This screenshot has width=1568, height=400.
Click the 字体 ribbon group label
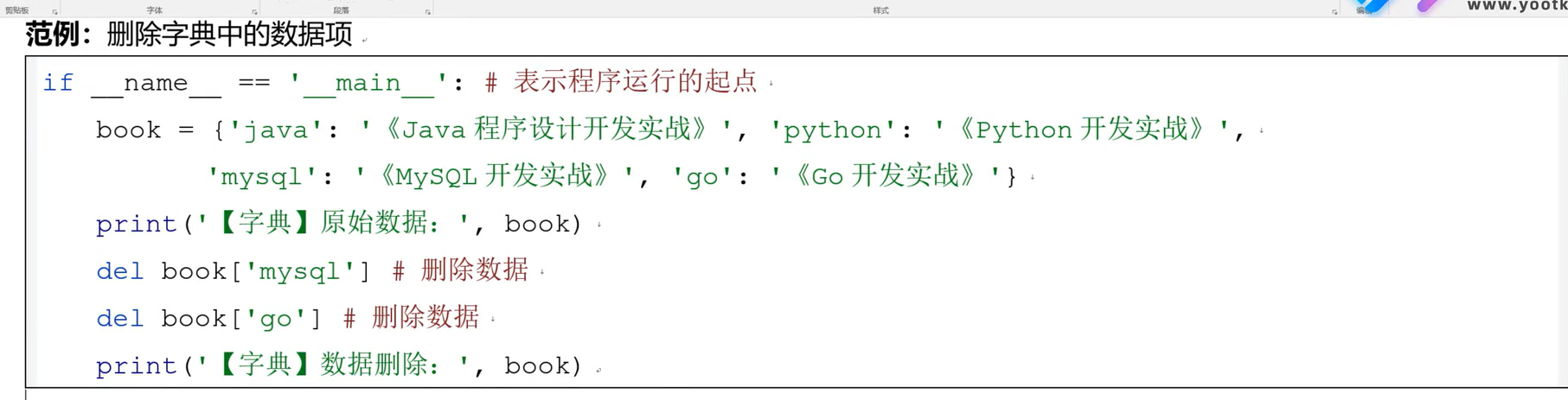pos(154,11)
